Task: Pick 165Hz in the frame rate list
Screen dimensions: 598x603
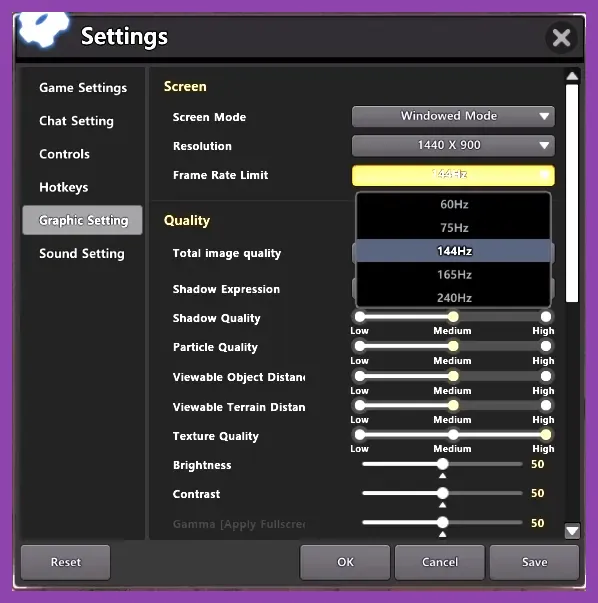Action: pos(454,274)
